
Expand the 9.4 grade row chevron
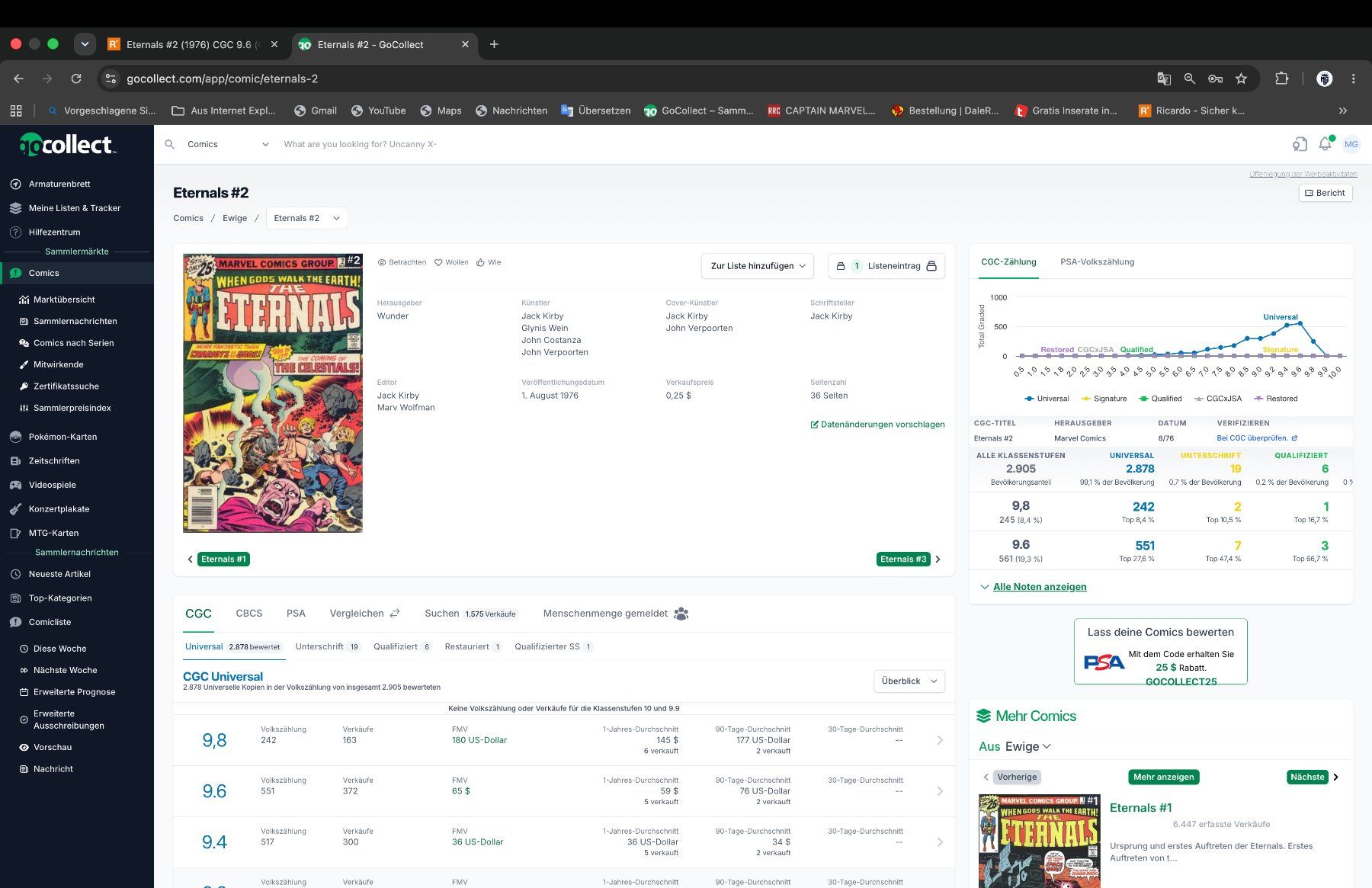940,842
